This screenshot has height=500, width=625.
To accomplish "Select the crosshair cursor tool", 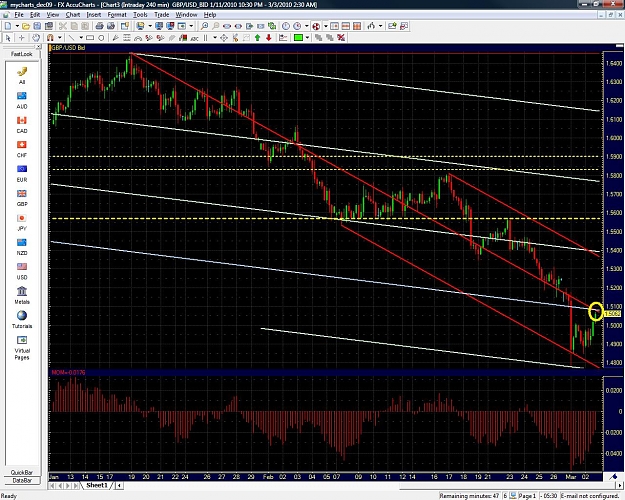I will pos(22,38).
